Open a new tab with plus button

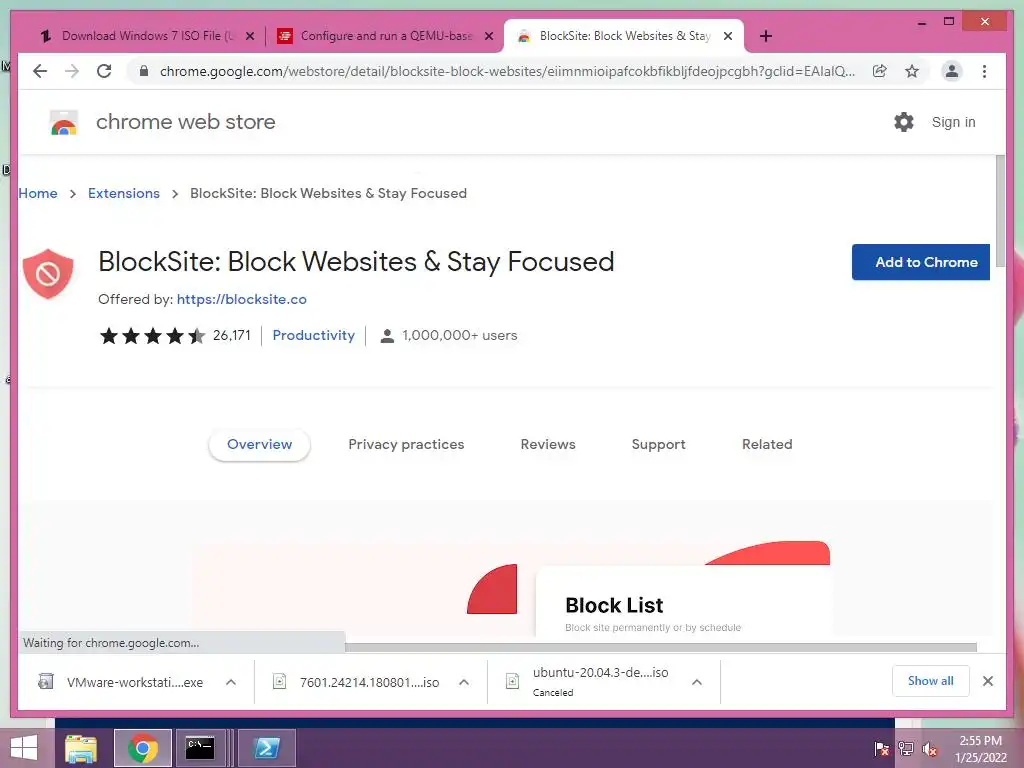click(x=766, y=36)
